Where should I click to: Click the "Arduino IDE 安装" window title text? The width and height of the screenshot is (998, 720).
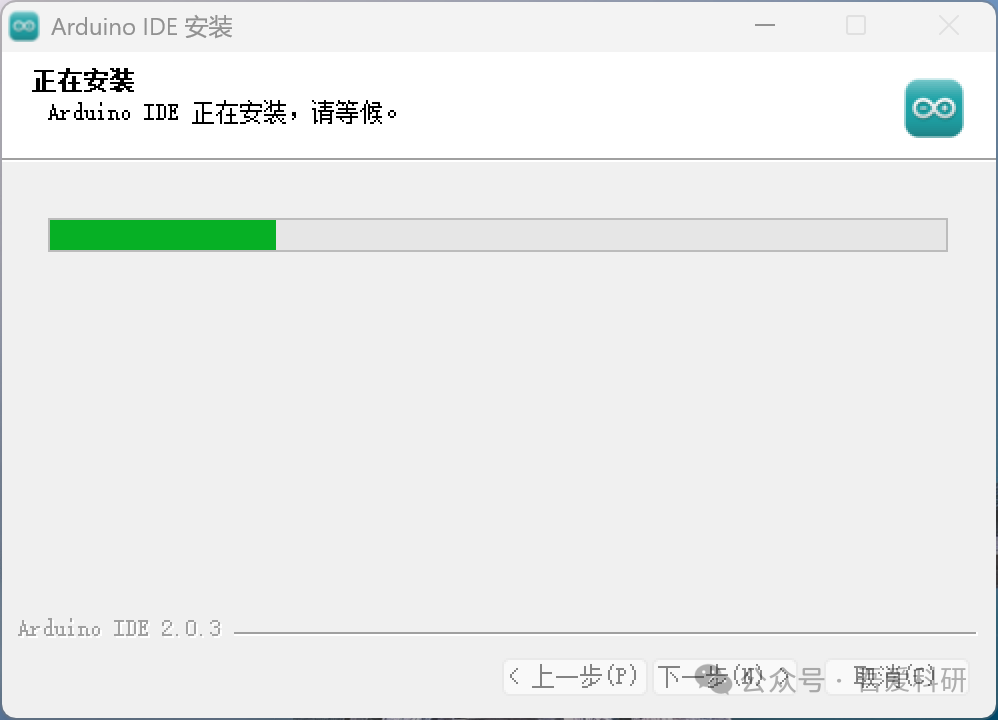[142, 27]
